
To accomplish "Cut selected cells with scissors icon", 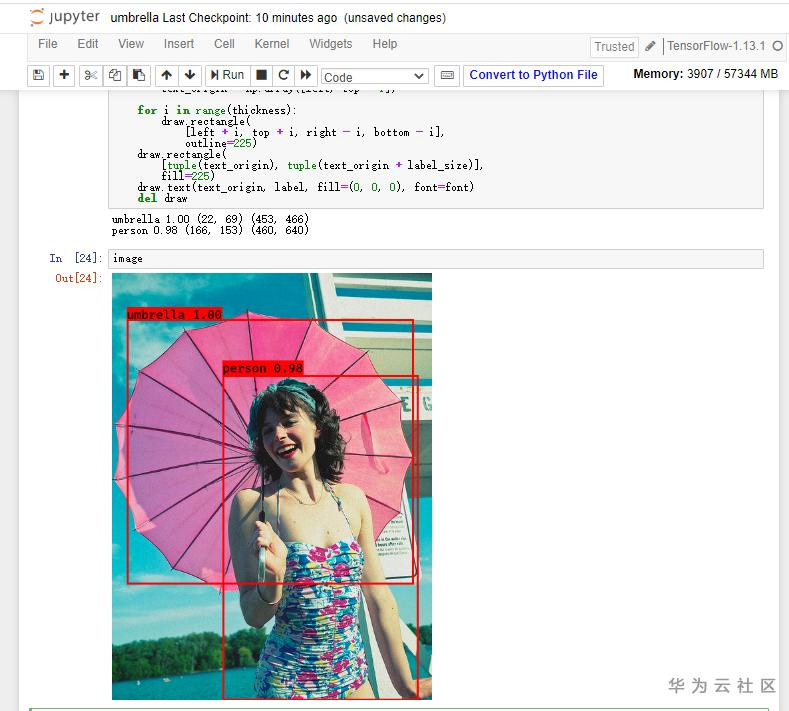I will (91, 75).
